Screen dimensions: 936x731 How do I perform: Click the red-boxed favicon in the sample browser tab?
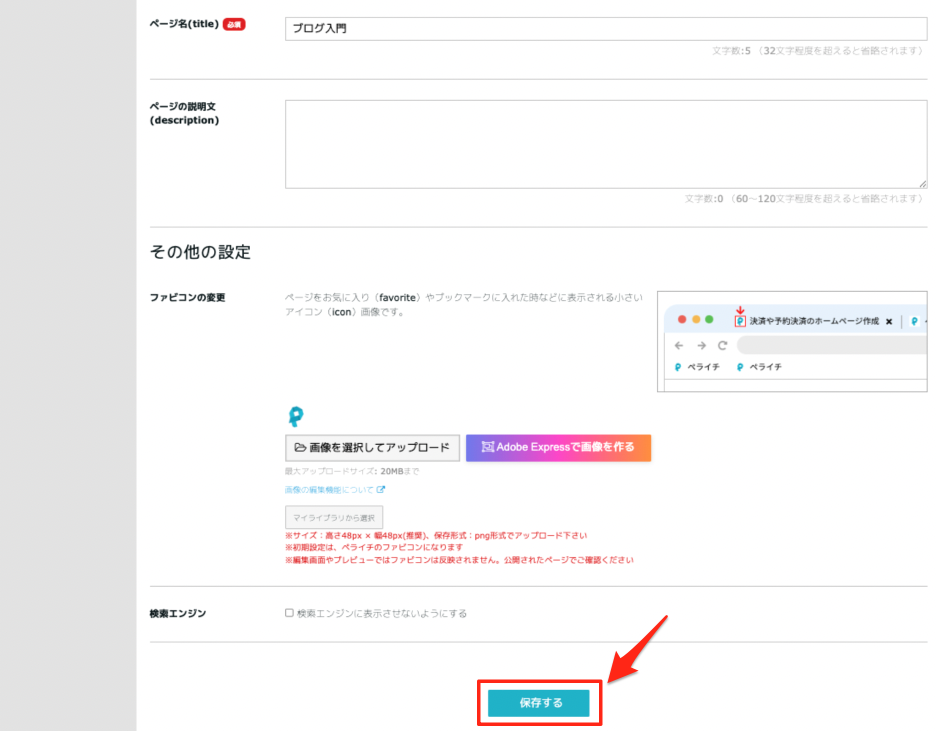pos(740,321)
